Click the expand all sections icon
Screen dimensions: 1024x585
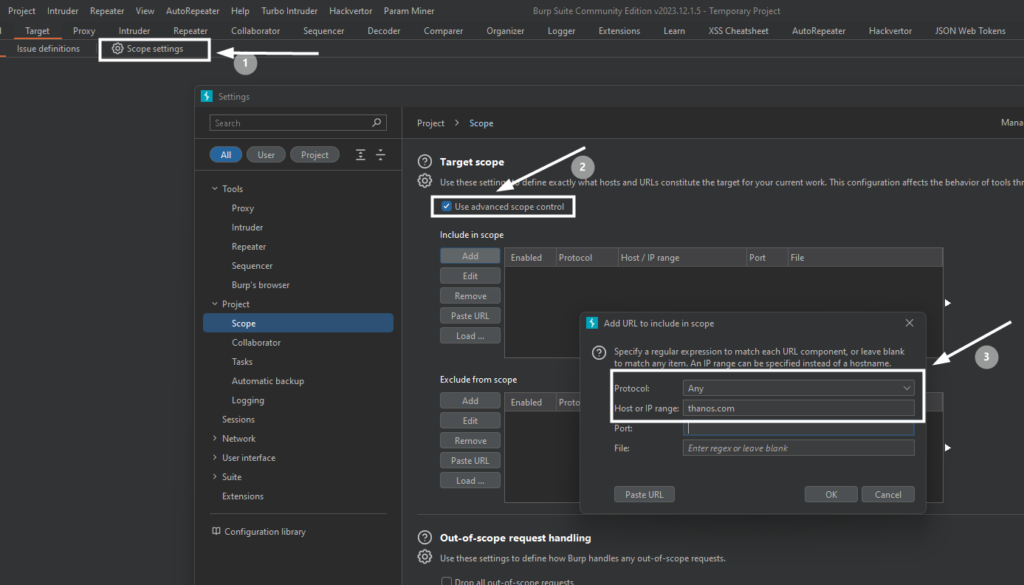coord(360,155)
